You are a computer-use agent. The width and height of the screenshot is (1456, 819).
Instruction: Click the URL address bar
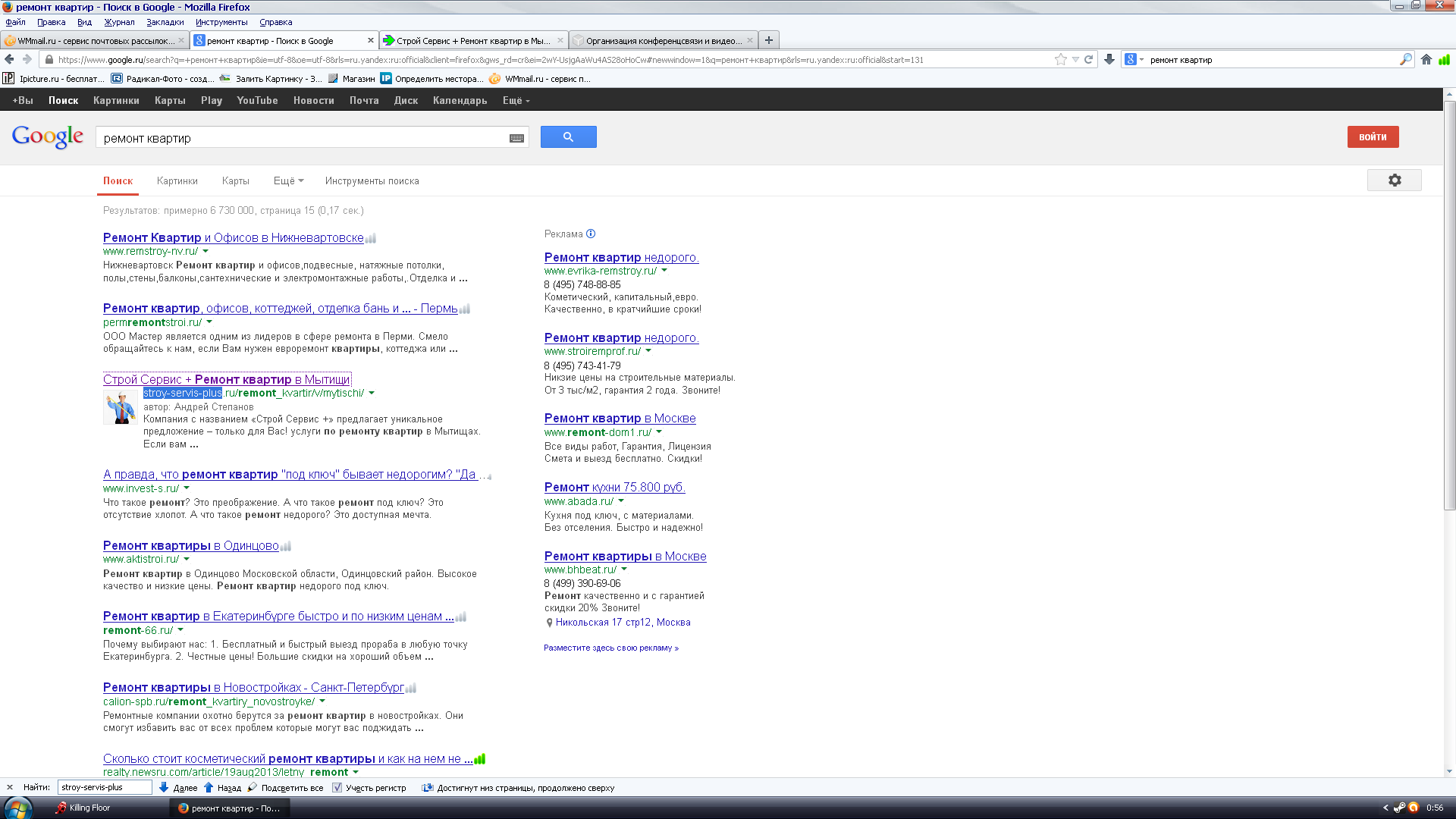[546, 59]
